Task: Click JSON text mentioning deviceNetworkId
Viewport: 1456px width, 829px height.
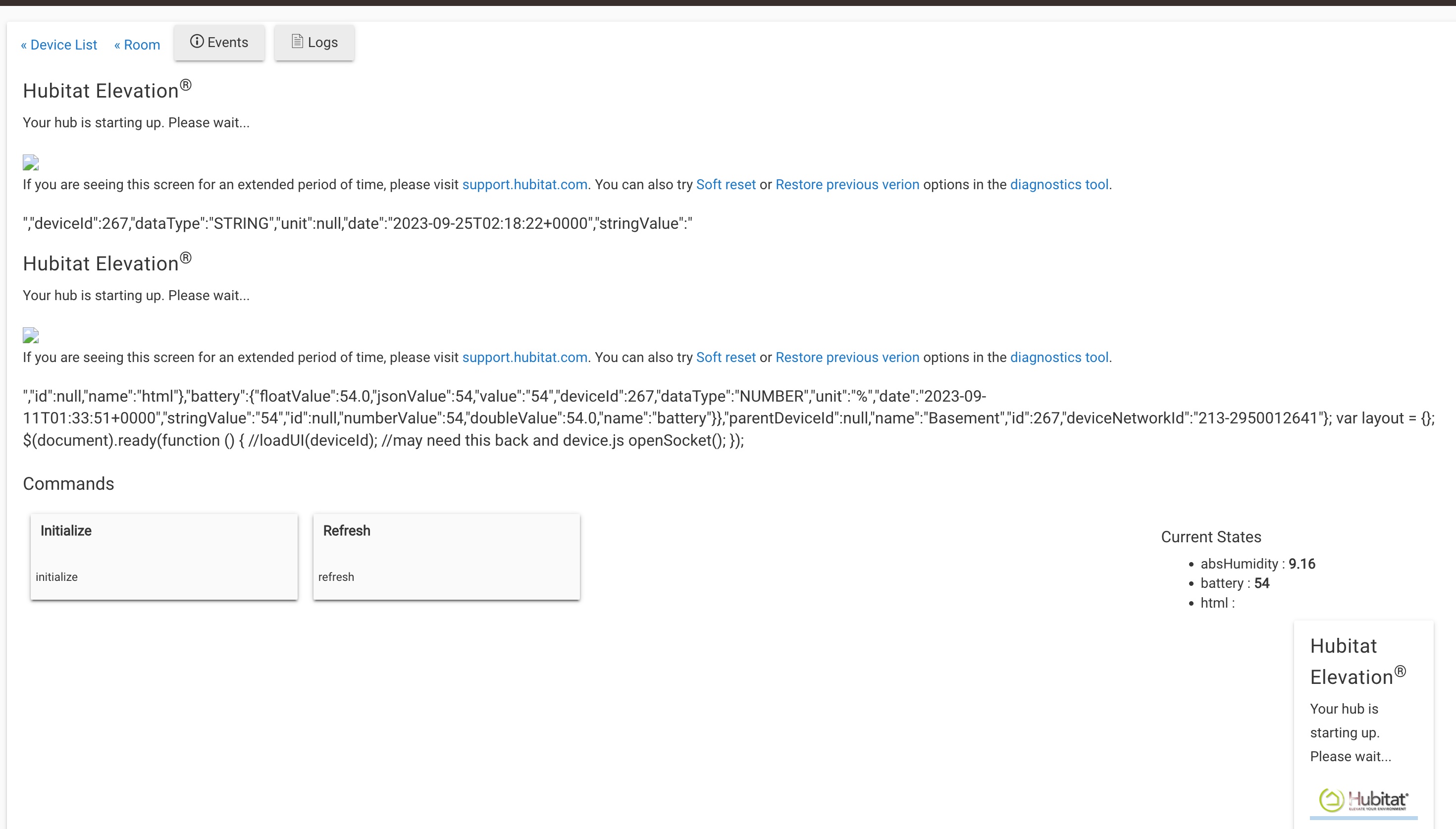Action: click(x=728, y=418)
